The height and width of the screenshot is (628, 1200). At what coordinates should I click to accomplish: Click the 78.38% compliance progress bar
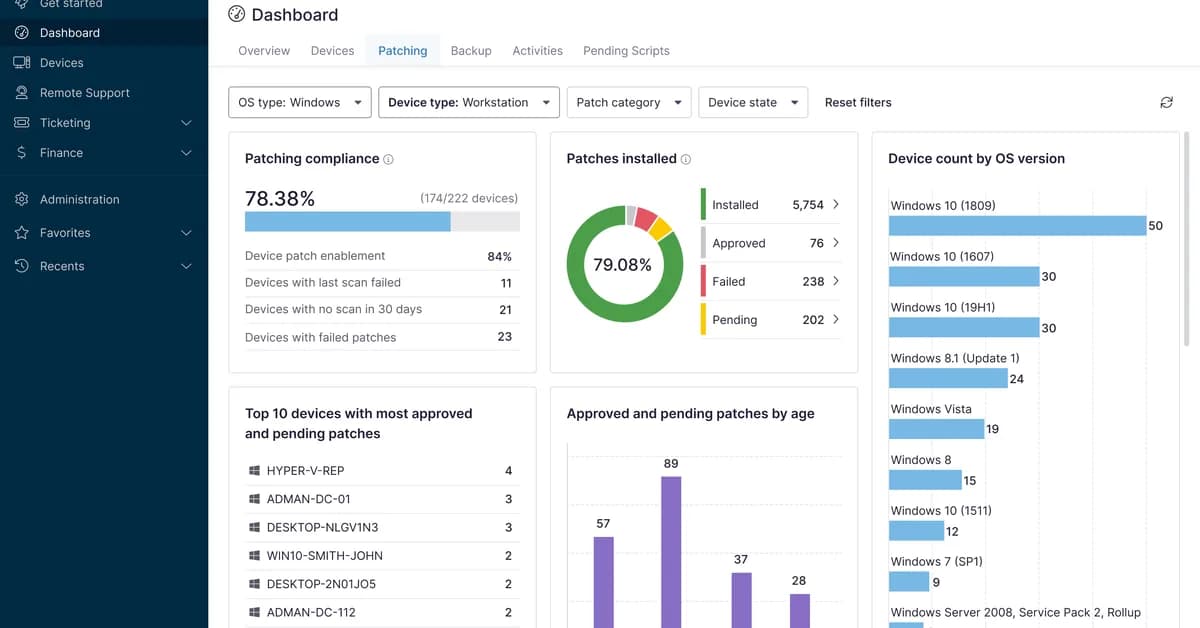[x=382, y=222]
